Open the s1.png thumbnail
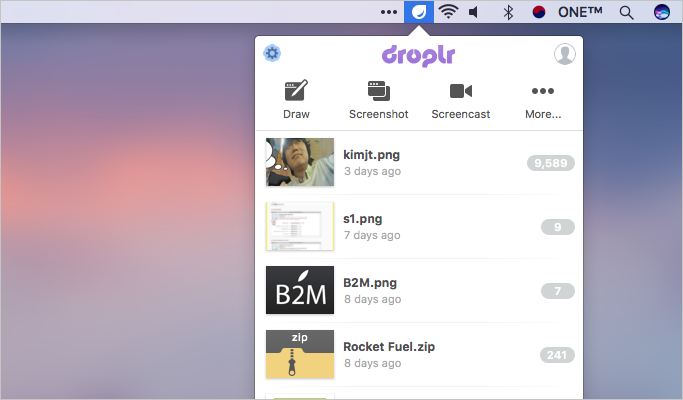 coord(300,226)
